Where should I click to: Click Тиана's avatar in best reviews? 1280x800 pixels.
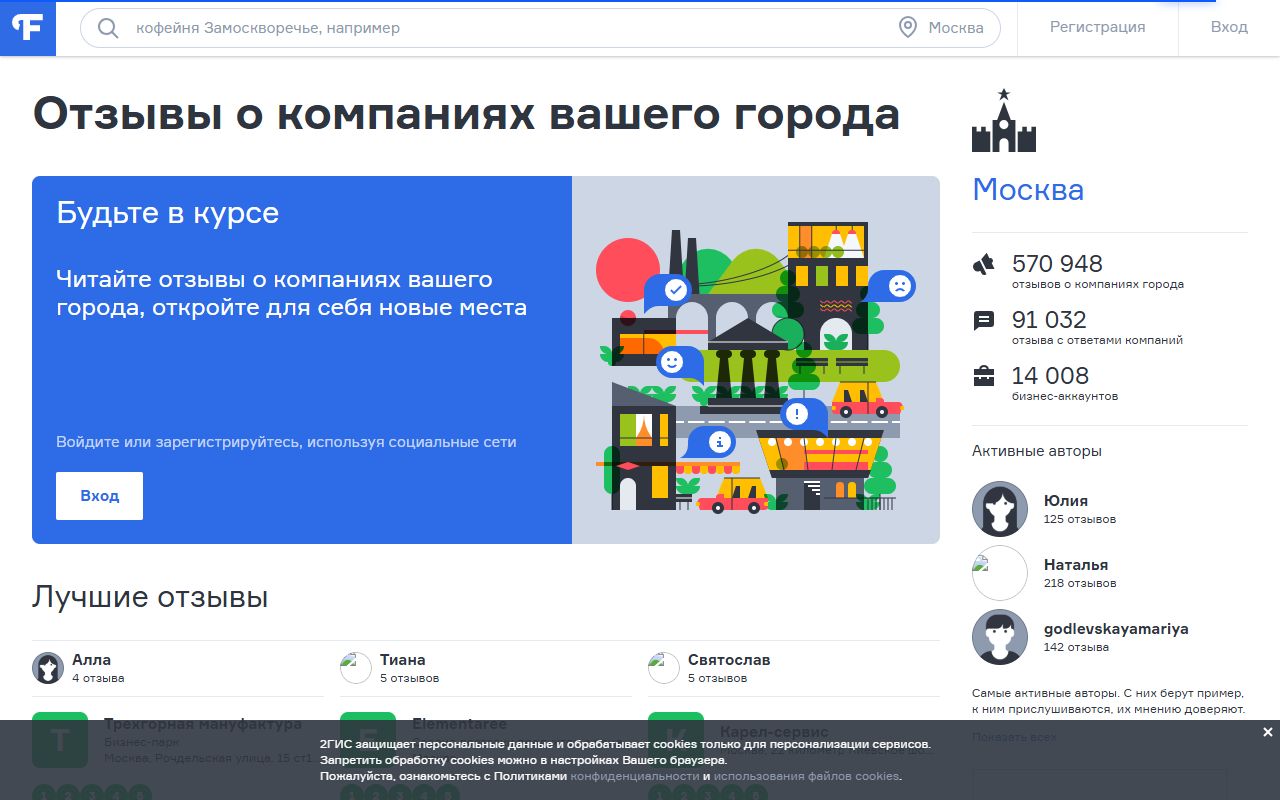tap(356, 668)
